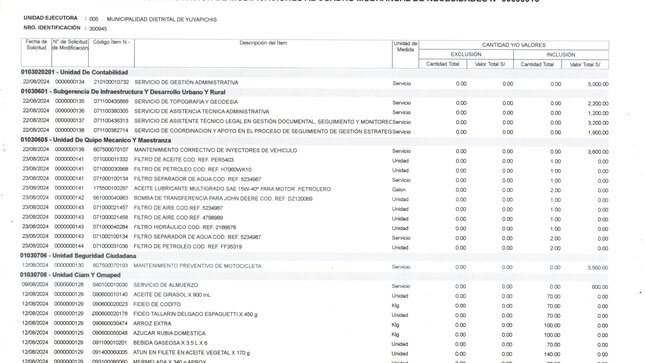This screenshot has height=363, width=645.
Task: Click 'FILTRO DE ACEITE COD. REF. PER5403'
Action: pos(184,160)
